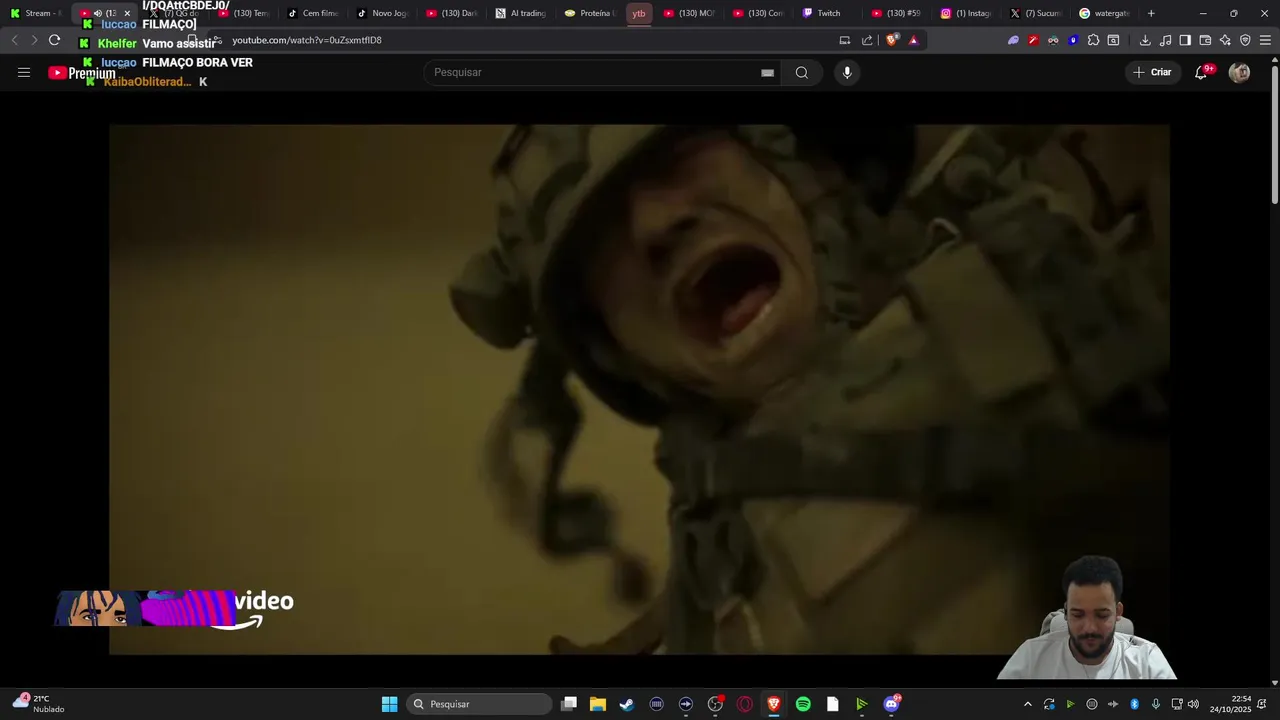Click the install app icon in address bar
The height and width of the screenshot is (720, 1280).
(x=845, y=40)
